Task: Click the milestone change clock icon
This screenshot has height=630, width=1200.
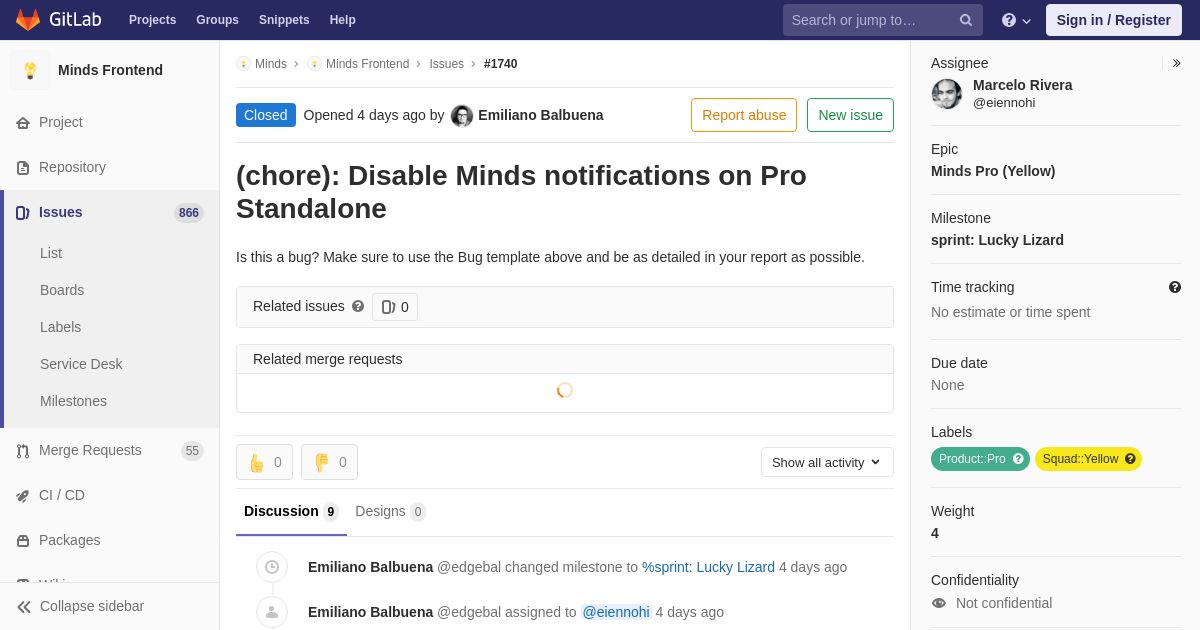Action: click(x=272, y=567)
